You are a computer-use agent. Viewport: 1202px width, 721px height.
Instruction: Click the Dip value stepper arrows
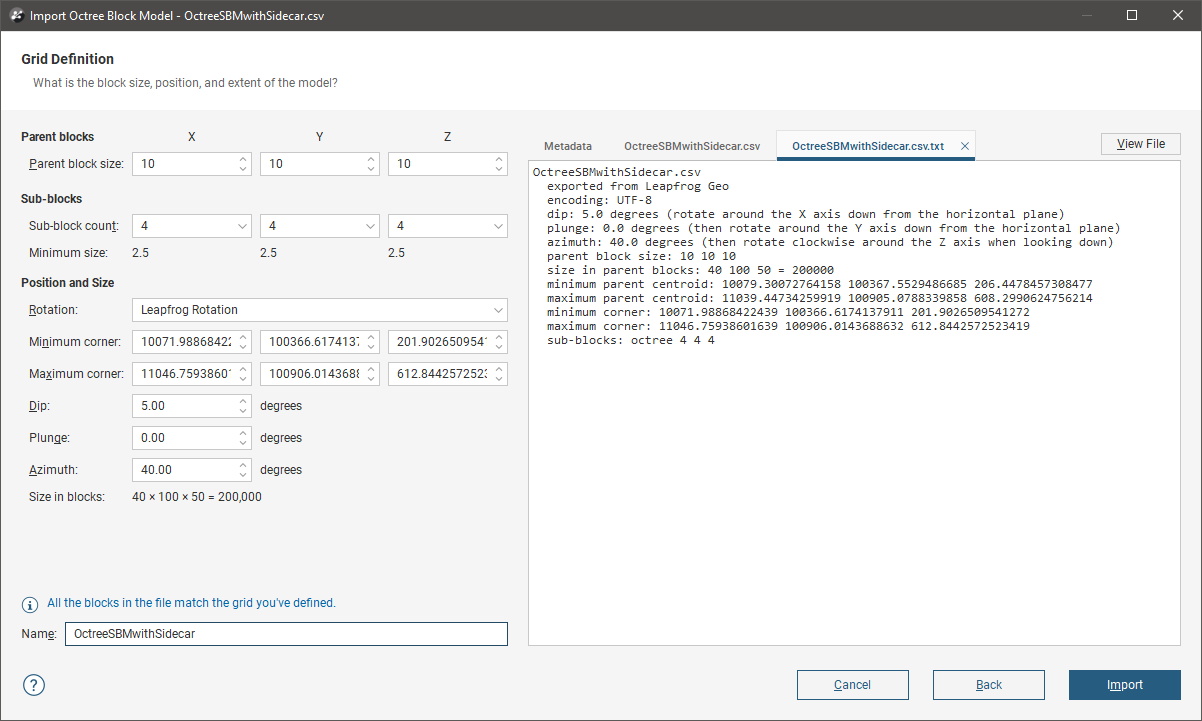[244, 406]
